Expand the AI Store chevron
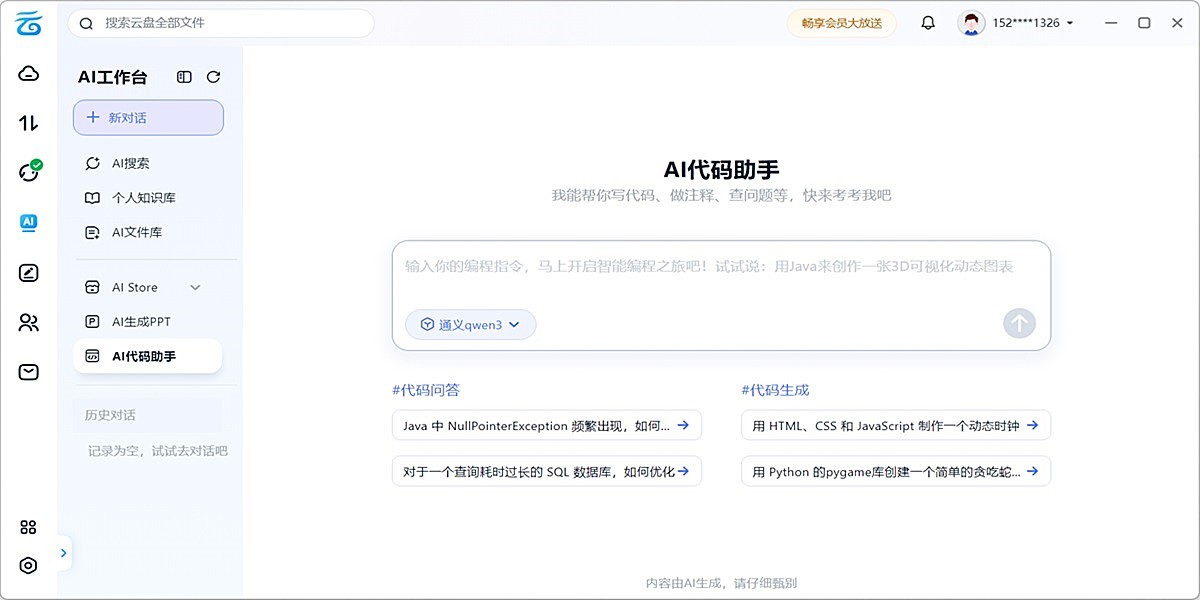Screen dimensions: 1200x600 point(196,287)
